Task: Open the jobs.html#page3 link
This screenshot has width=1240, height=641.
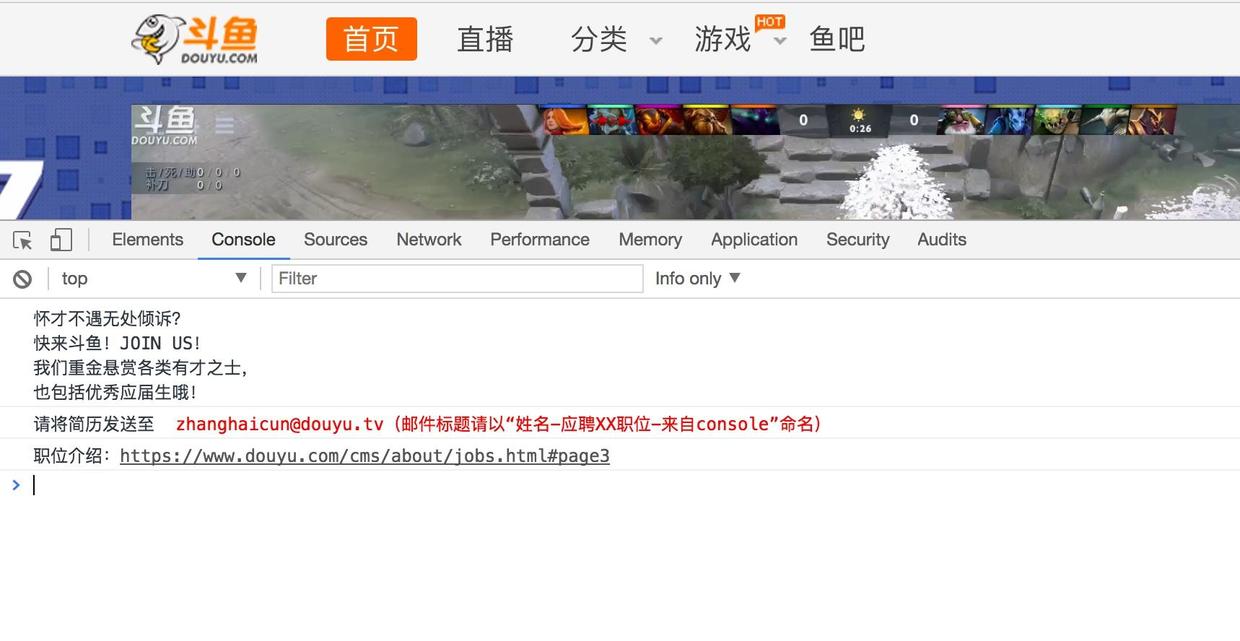Action: point(365,456)
